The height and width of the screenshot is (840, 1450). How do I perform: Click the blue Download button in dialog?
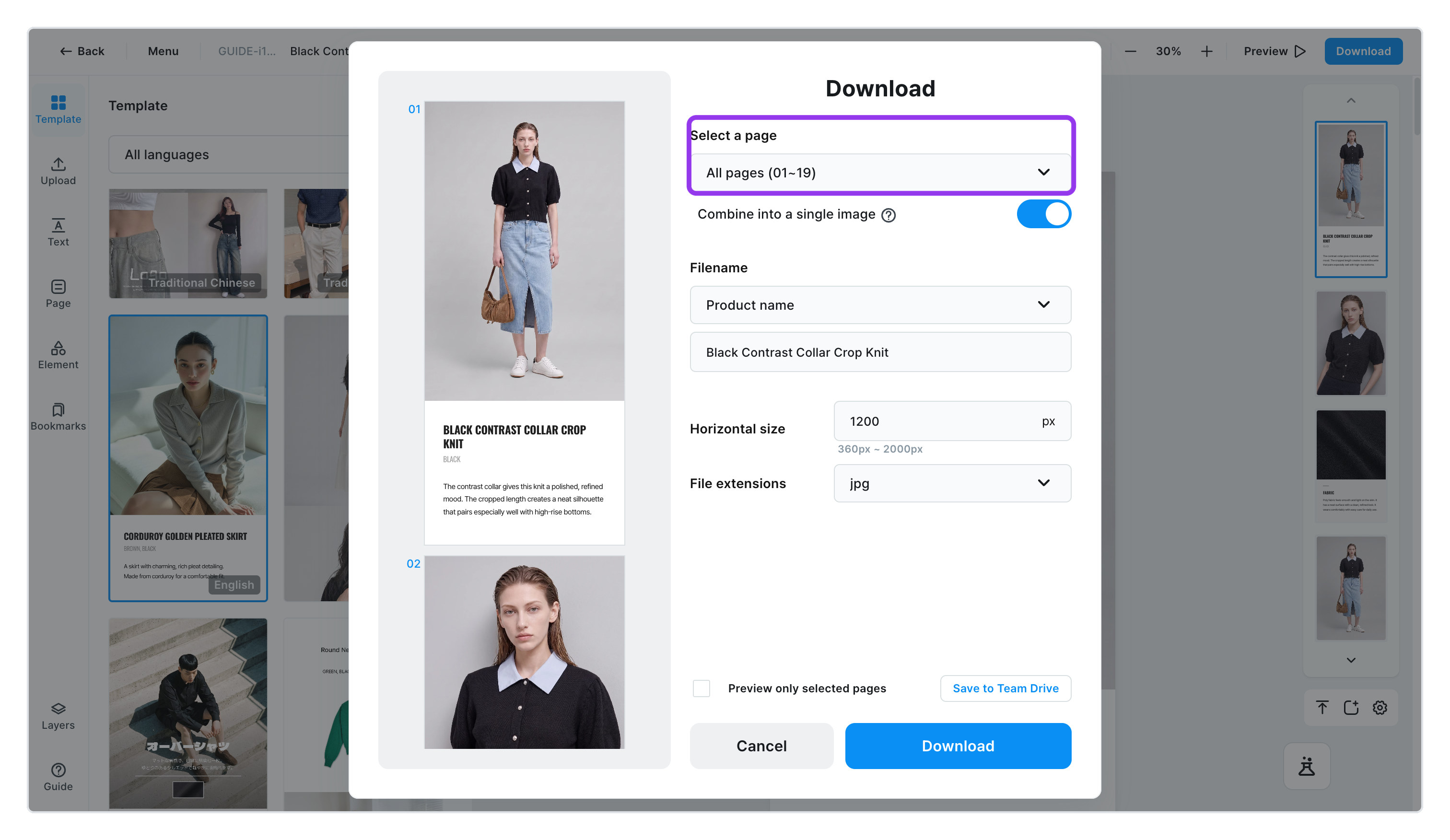[958, 746]
